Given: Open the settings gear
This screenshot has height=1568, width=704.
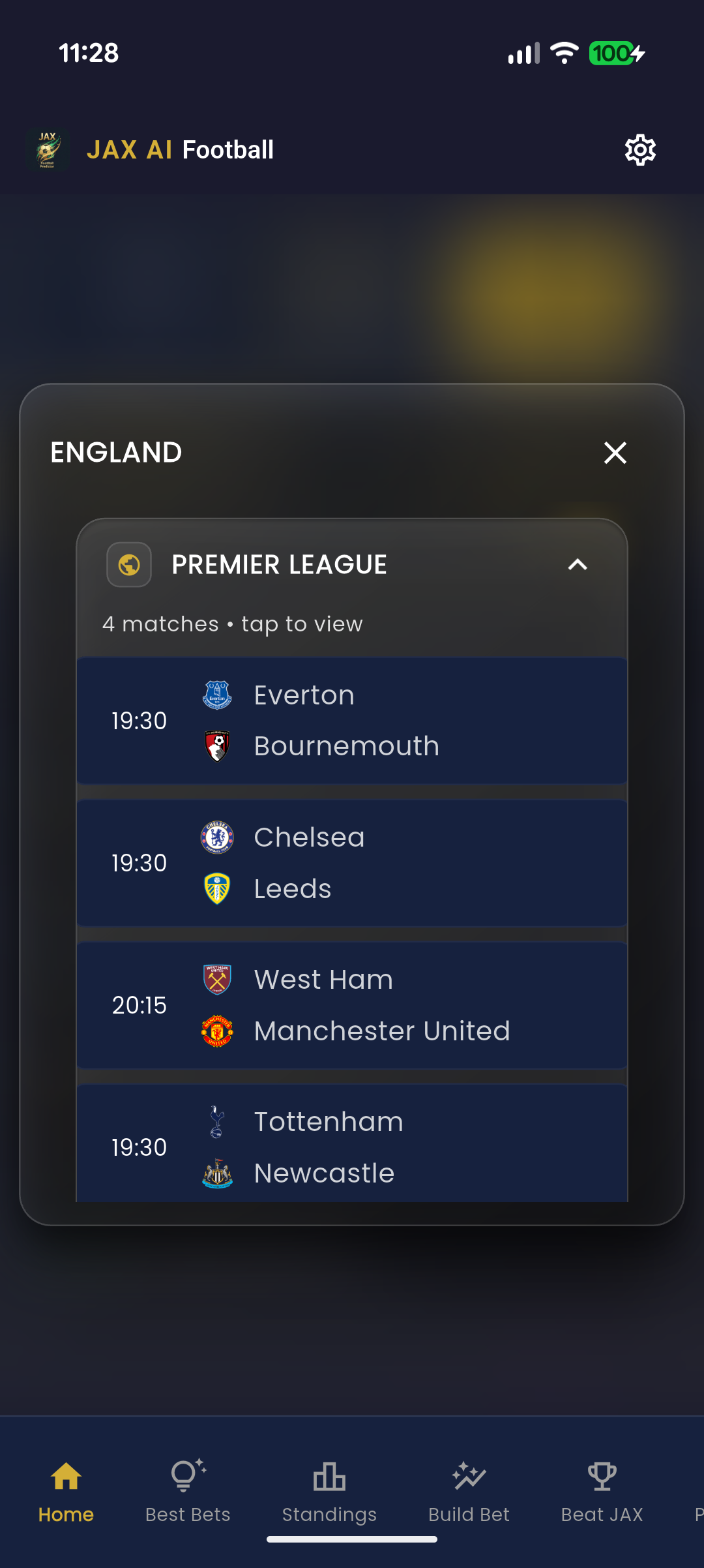Looking at the screenshot, I should 639,149.
